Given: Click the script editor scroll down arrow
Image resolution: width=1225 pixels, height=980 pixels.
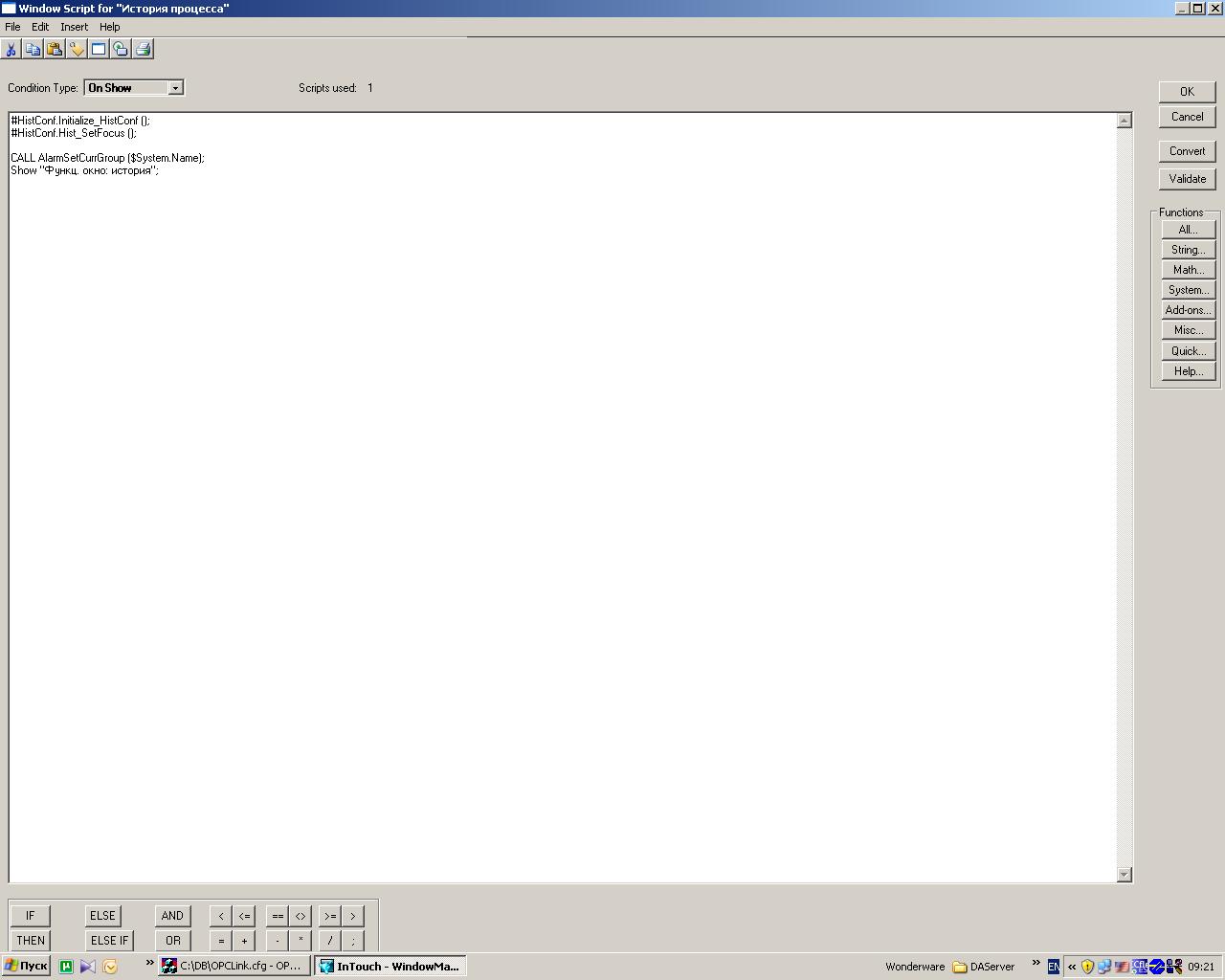Looking at the screenshot, I should 1124,875.
